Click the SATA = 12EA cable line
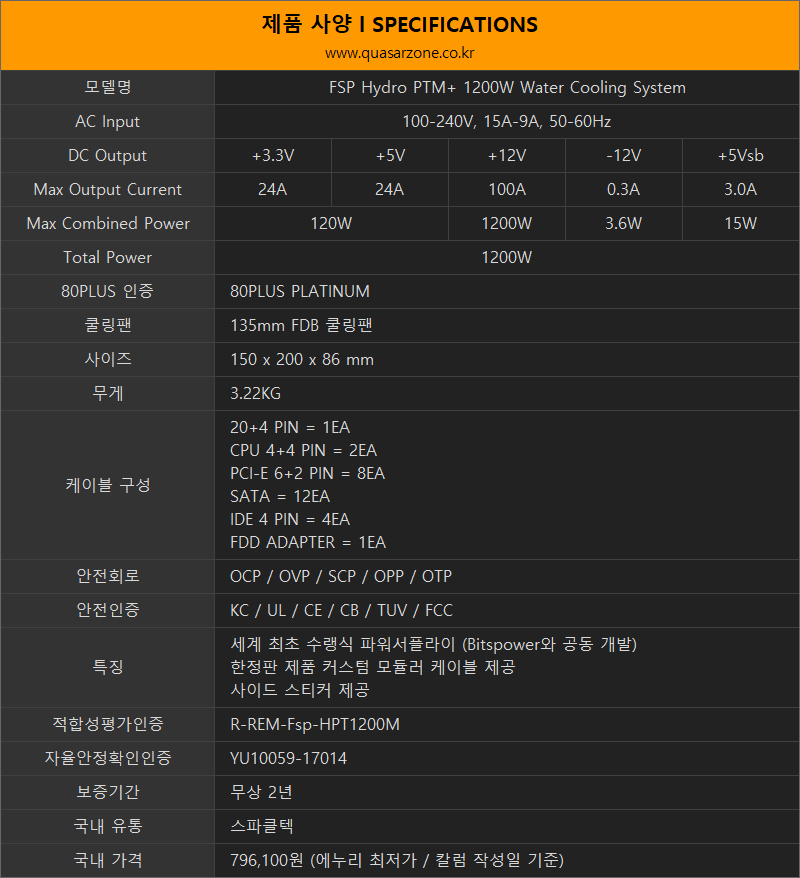The height and width of the screenshot is (878, 800). (x=280, y=497)
